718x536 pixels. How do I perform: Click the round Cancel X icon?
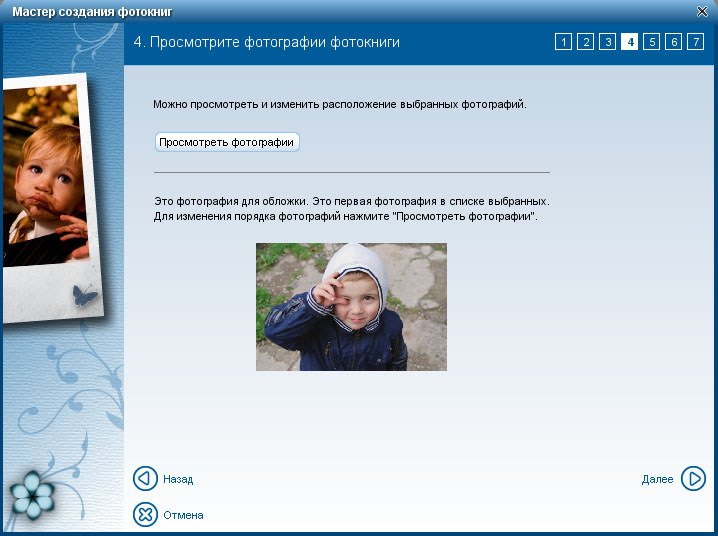[x=146, y=515]
